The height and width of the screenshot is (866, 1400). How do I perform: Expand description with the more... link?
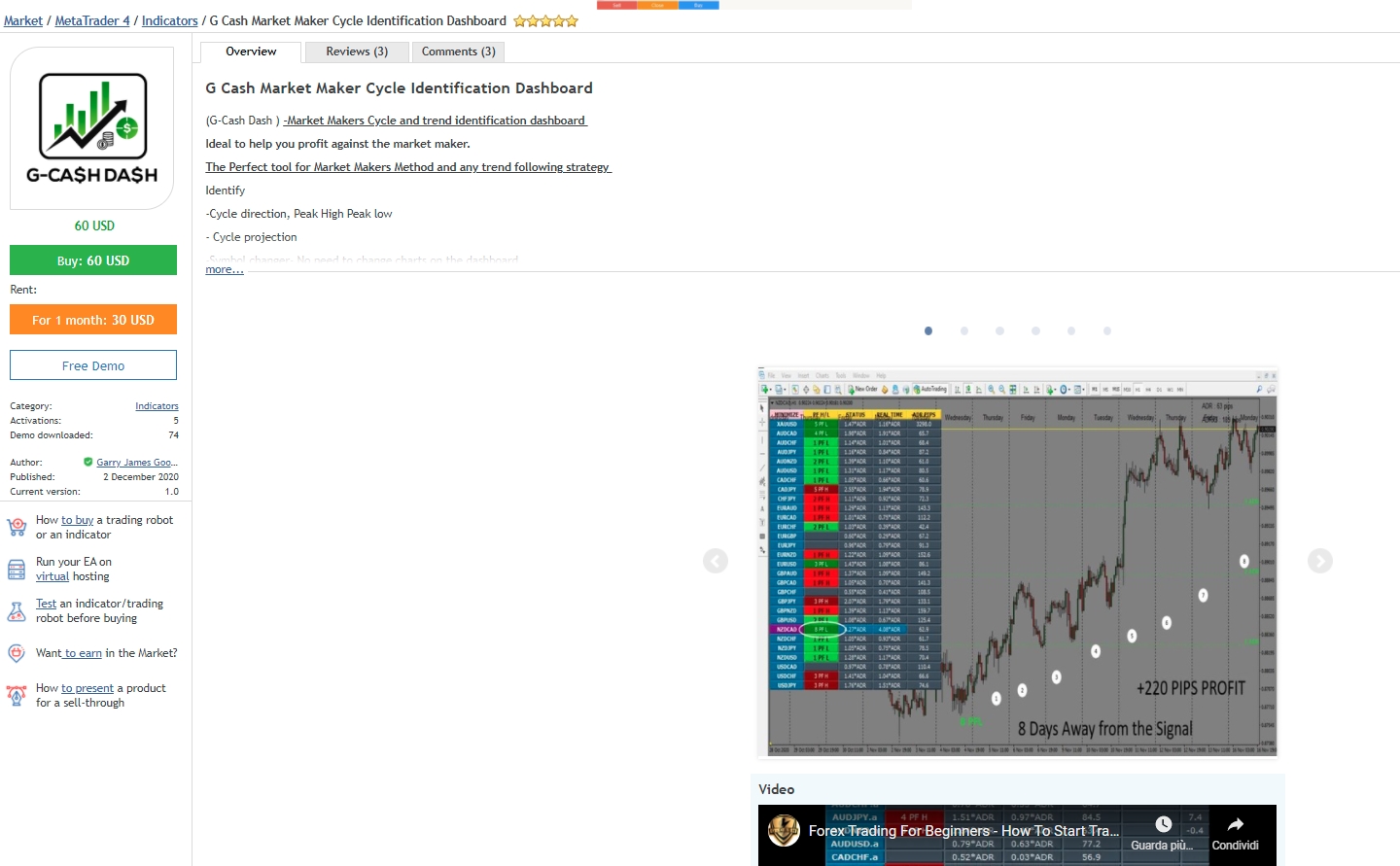pos(225,269)
